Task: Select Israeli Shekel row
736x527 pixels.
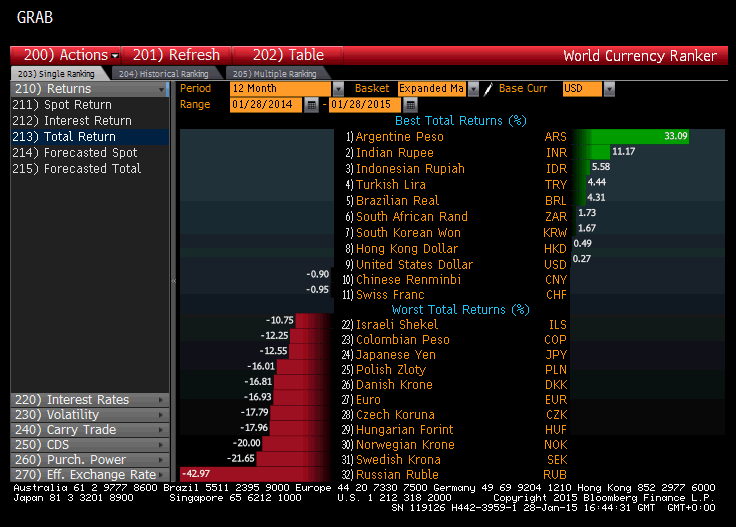Action: [456, 325]
